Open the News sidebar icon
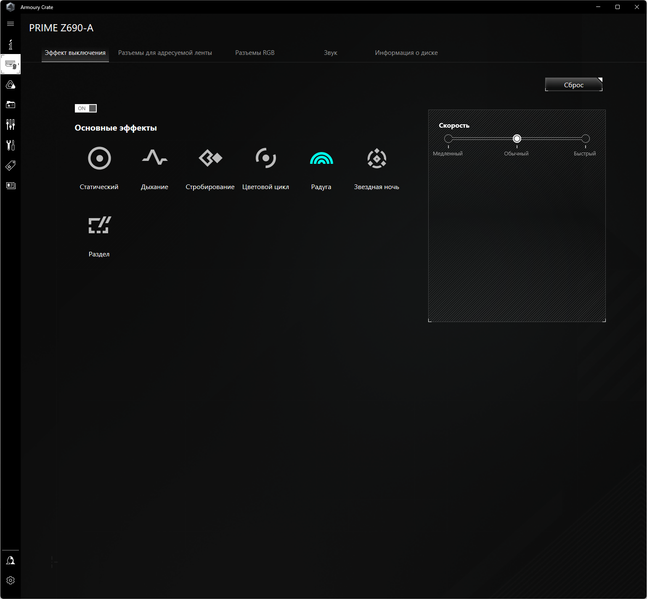The height and width of the screenshot is (599, 647). point(10,186)
